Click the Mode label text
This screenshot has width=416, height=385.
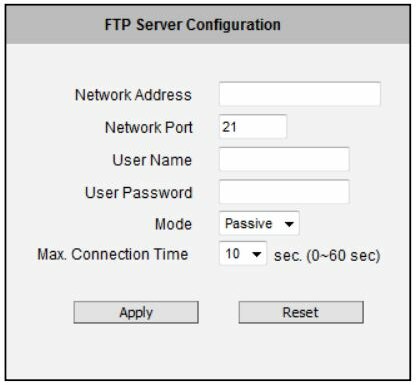173,224
